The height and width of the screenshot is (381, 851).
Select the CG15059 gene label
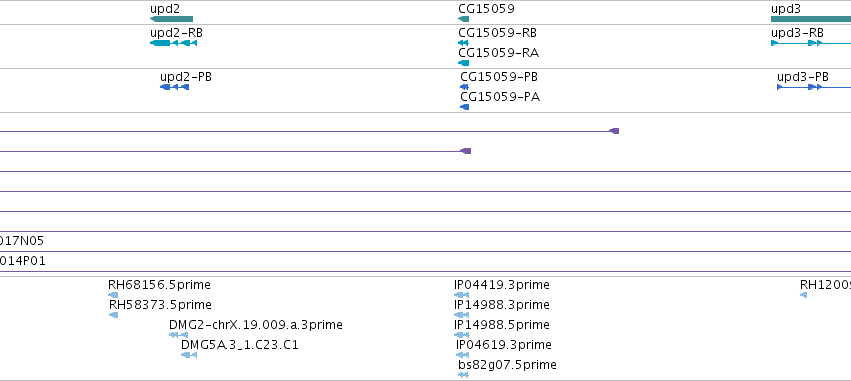pos(486,9)
